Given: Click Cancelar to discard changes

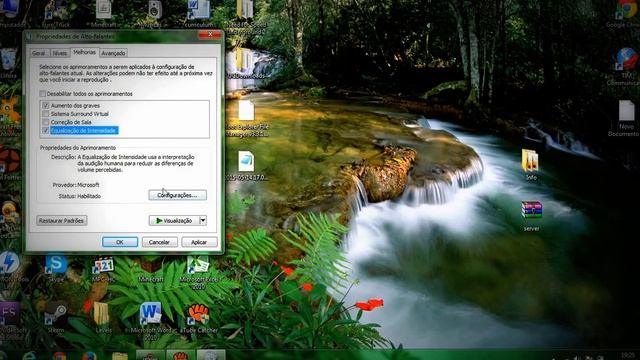Looking at the screenshot, I should (159, 242).
